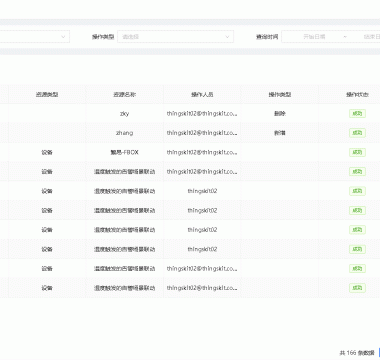Select the 繁易-FBOX resource name cell
The image size is (380, 360).
tap(125, 152)
